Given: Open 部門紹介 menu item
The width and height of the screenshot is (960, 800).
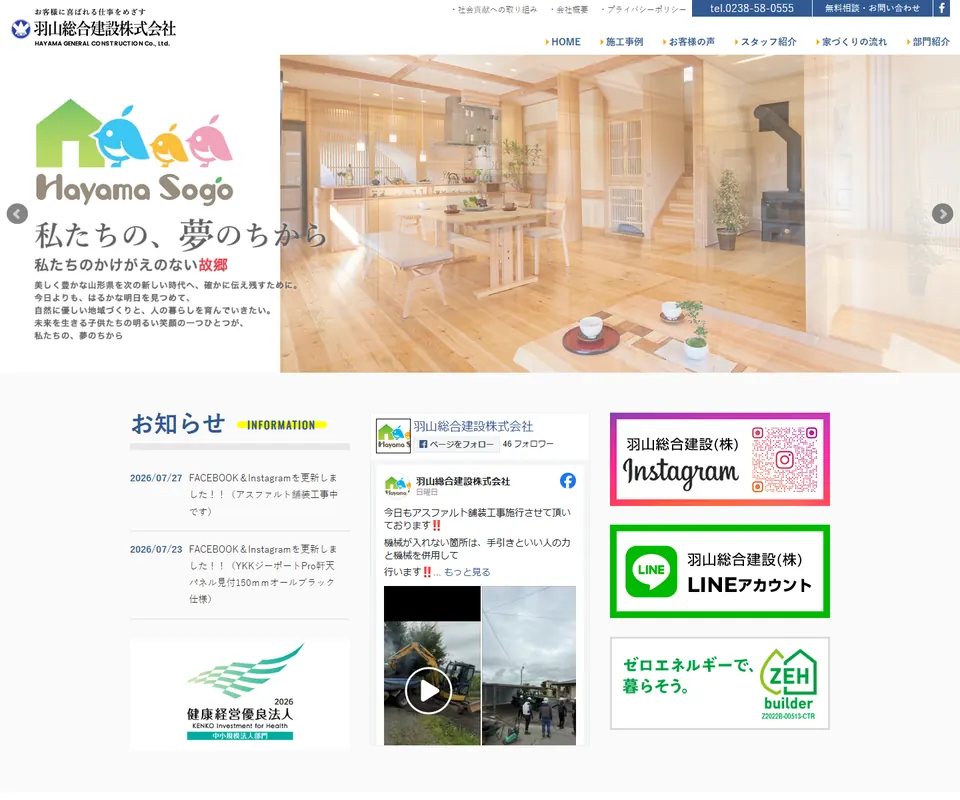Looking at the screenshot, I should pyautogui.click(x=928, y=42).
